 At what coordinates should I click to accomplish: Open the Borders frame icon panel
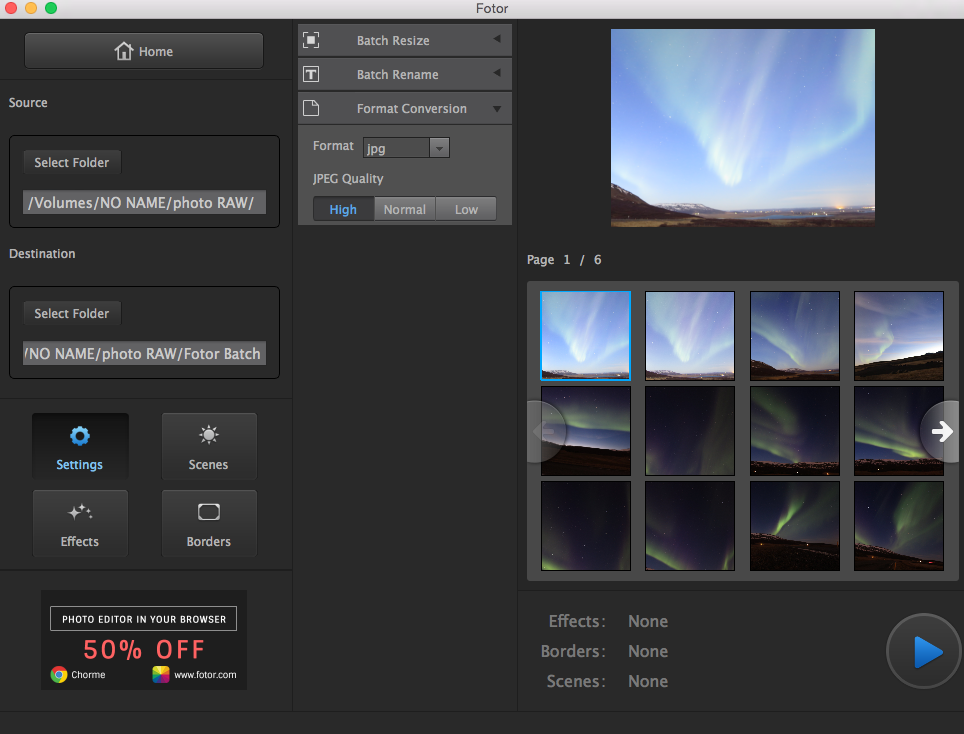[x=208, y=524]
